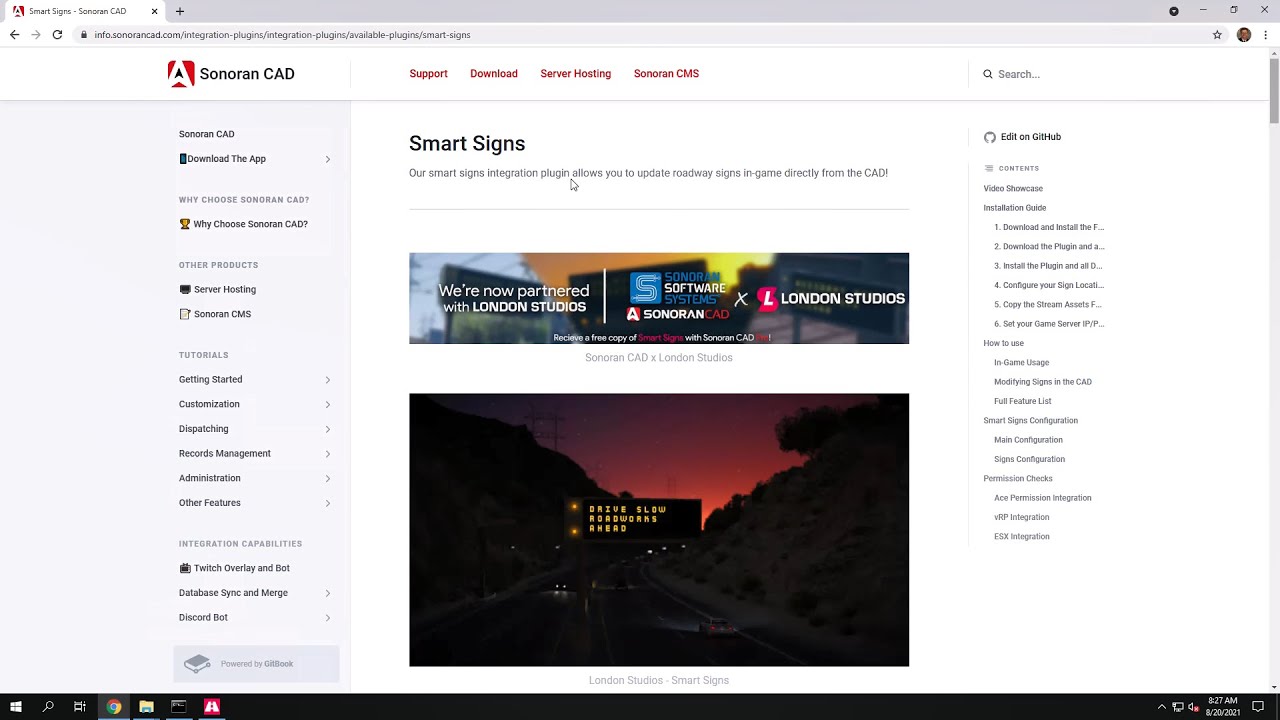Select Twitch Overlay and Bot sidebar item
This screenshot has width=1280, height=720.
[x=242, y=568]
